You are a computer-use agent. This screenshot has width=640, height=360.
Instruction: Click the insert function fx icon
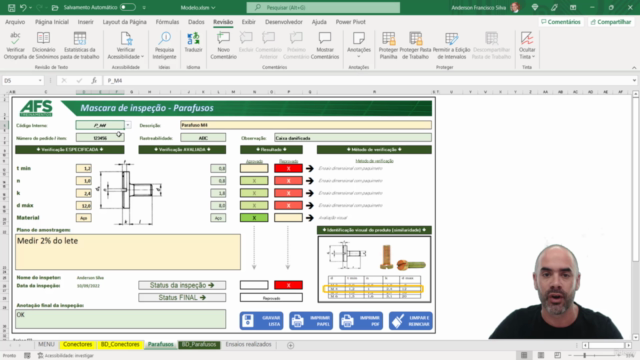pyautogui.click(x=94, y=81)
